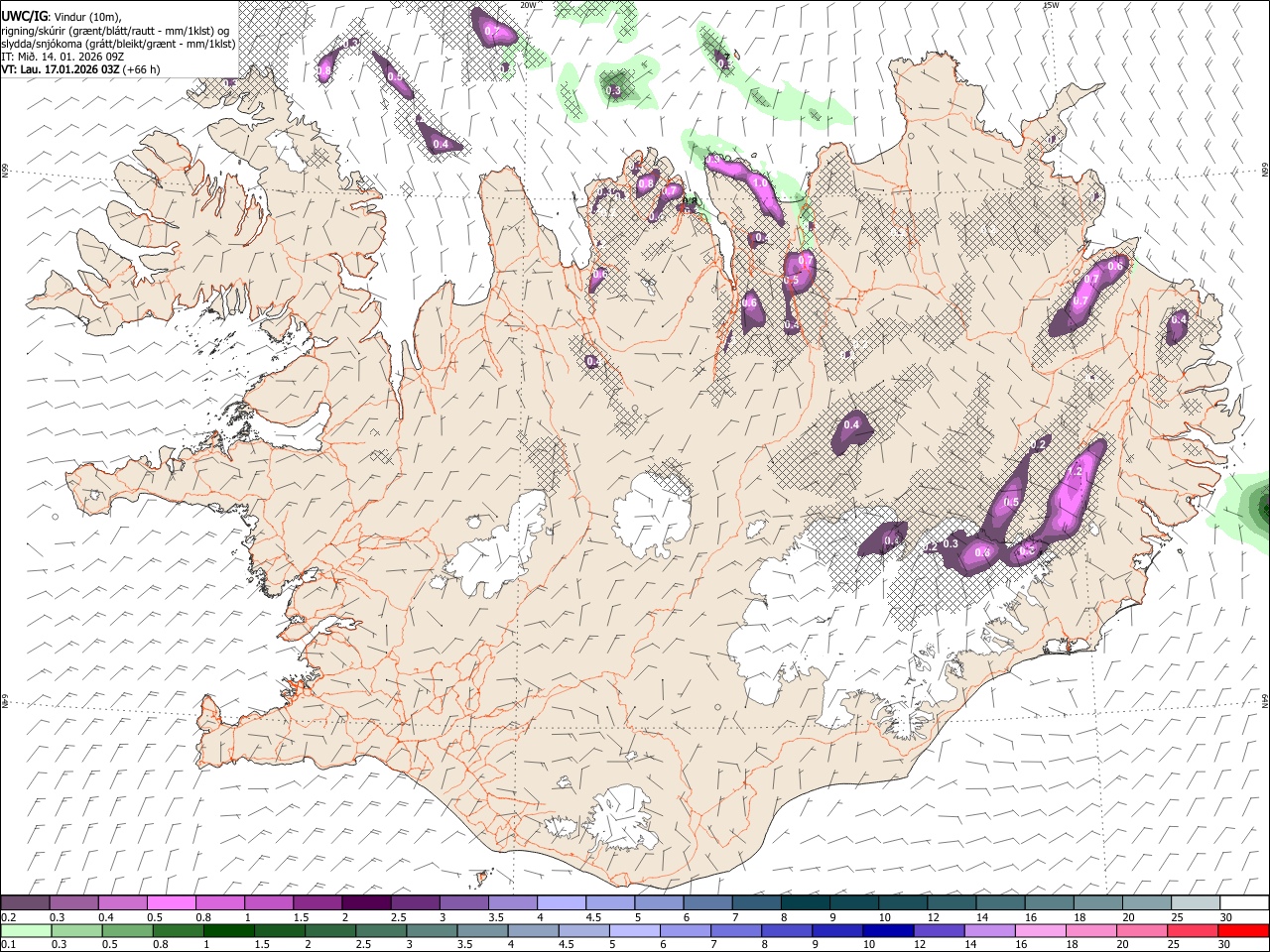
Task: Select the '0.1' label under the rain scale
Action: pyautogui.click(x=8, y=945)
